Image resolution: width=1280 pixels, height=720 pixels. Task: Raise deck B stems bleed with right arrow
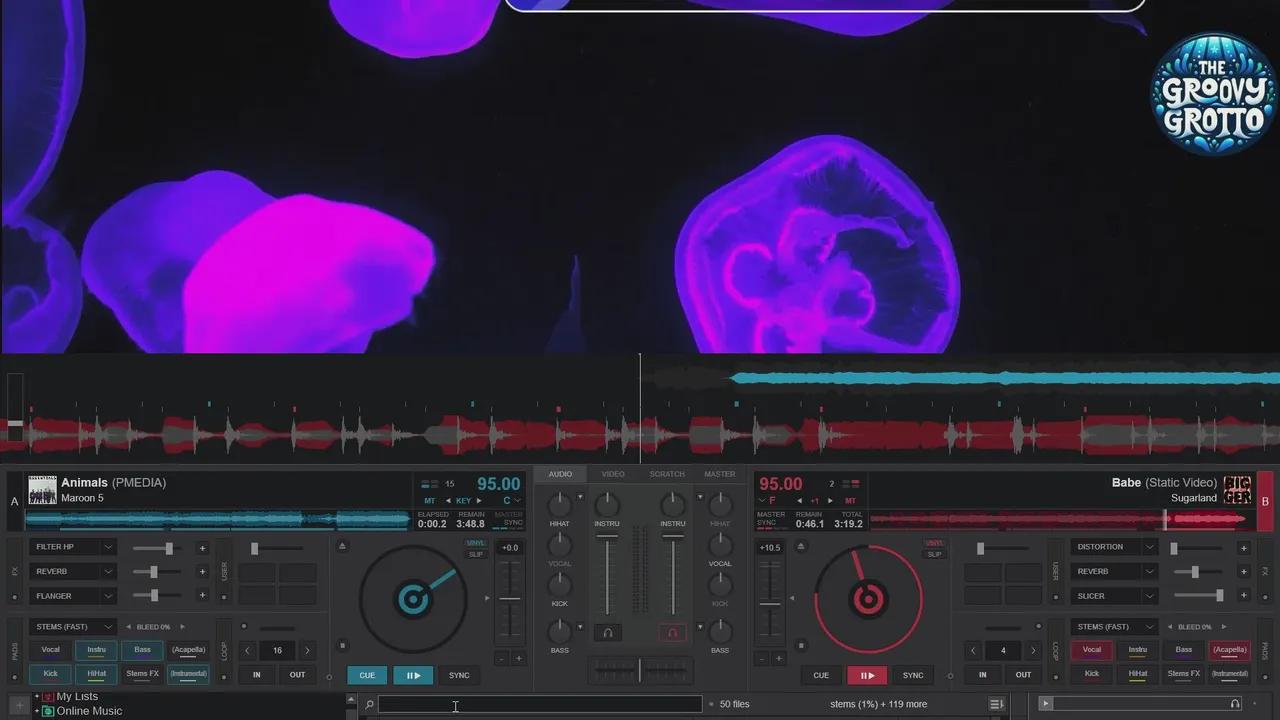pyautogui.click(x=1223, y=627)
